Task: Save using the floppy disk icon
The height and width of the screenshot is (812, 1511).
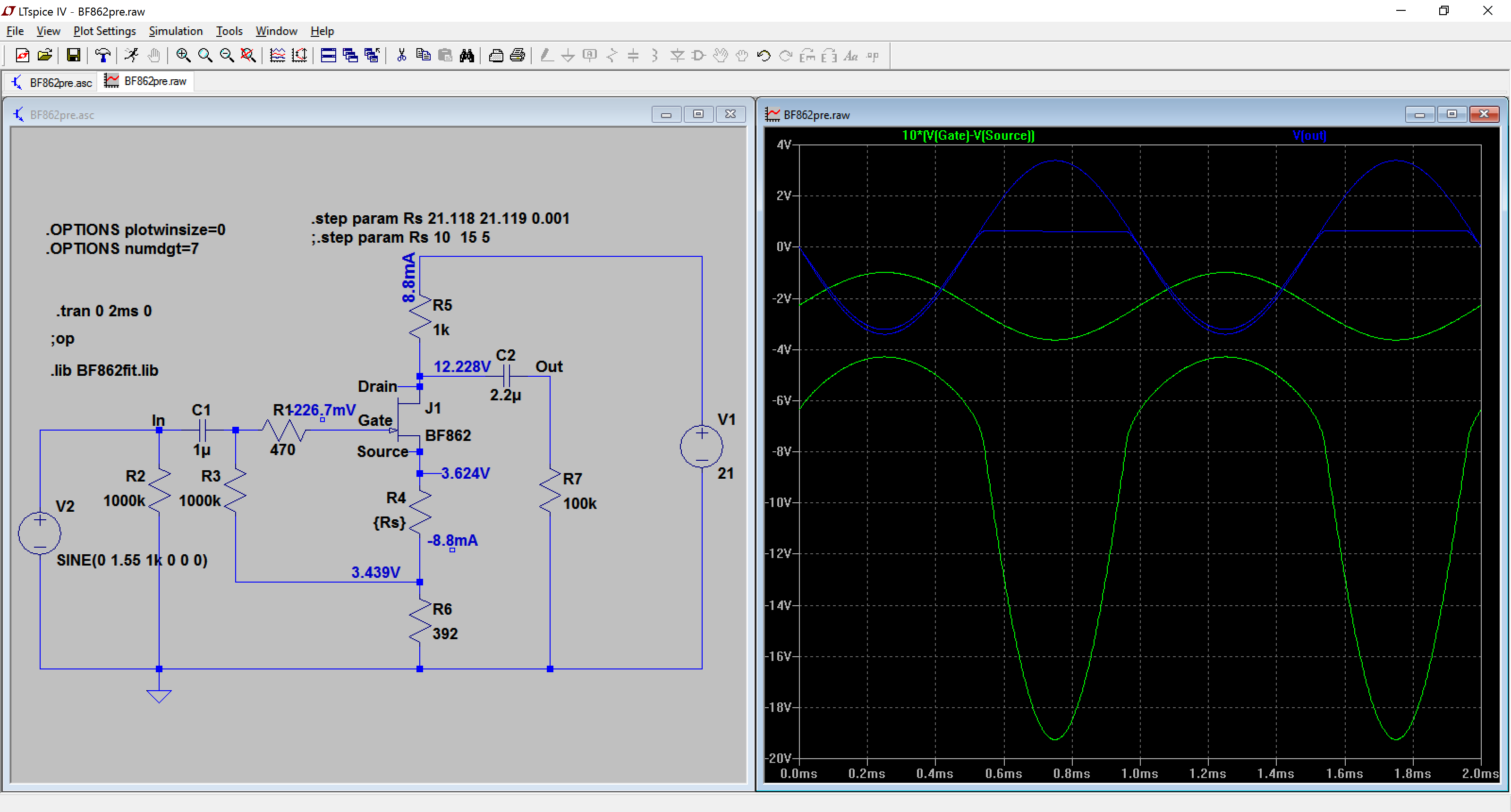Action: pos(73,56)
